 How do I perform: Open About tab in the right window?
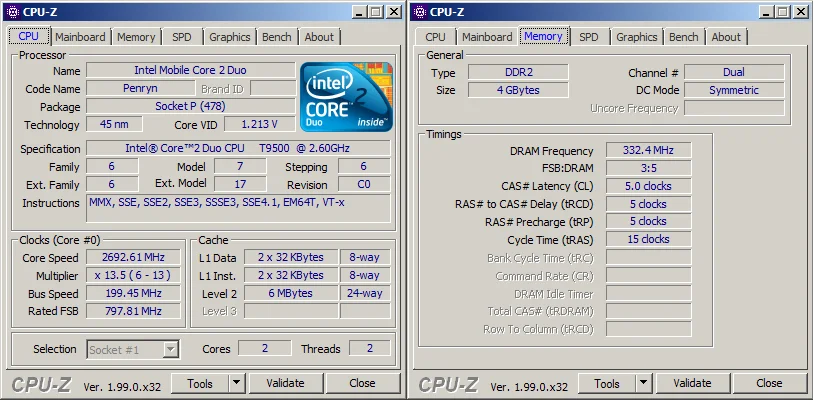pyautogui.click(x=726, y=37)
